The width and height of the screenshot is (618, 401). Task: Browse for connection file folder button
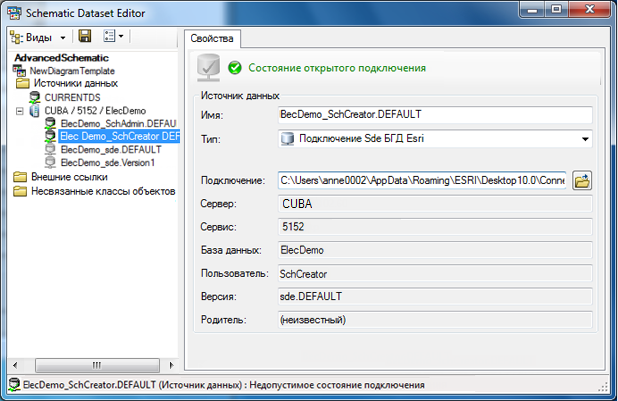(582, 181)
